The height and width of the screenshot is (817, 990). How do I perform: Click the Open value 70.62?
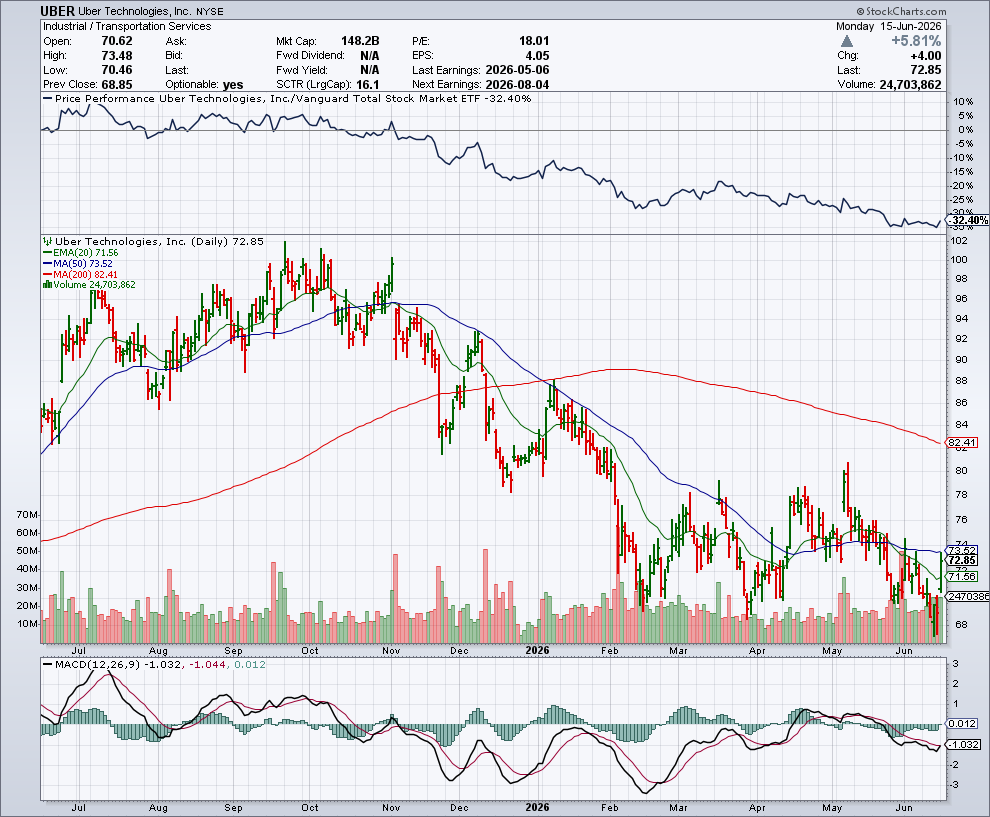(x=117, y=41)
